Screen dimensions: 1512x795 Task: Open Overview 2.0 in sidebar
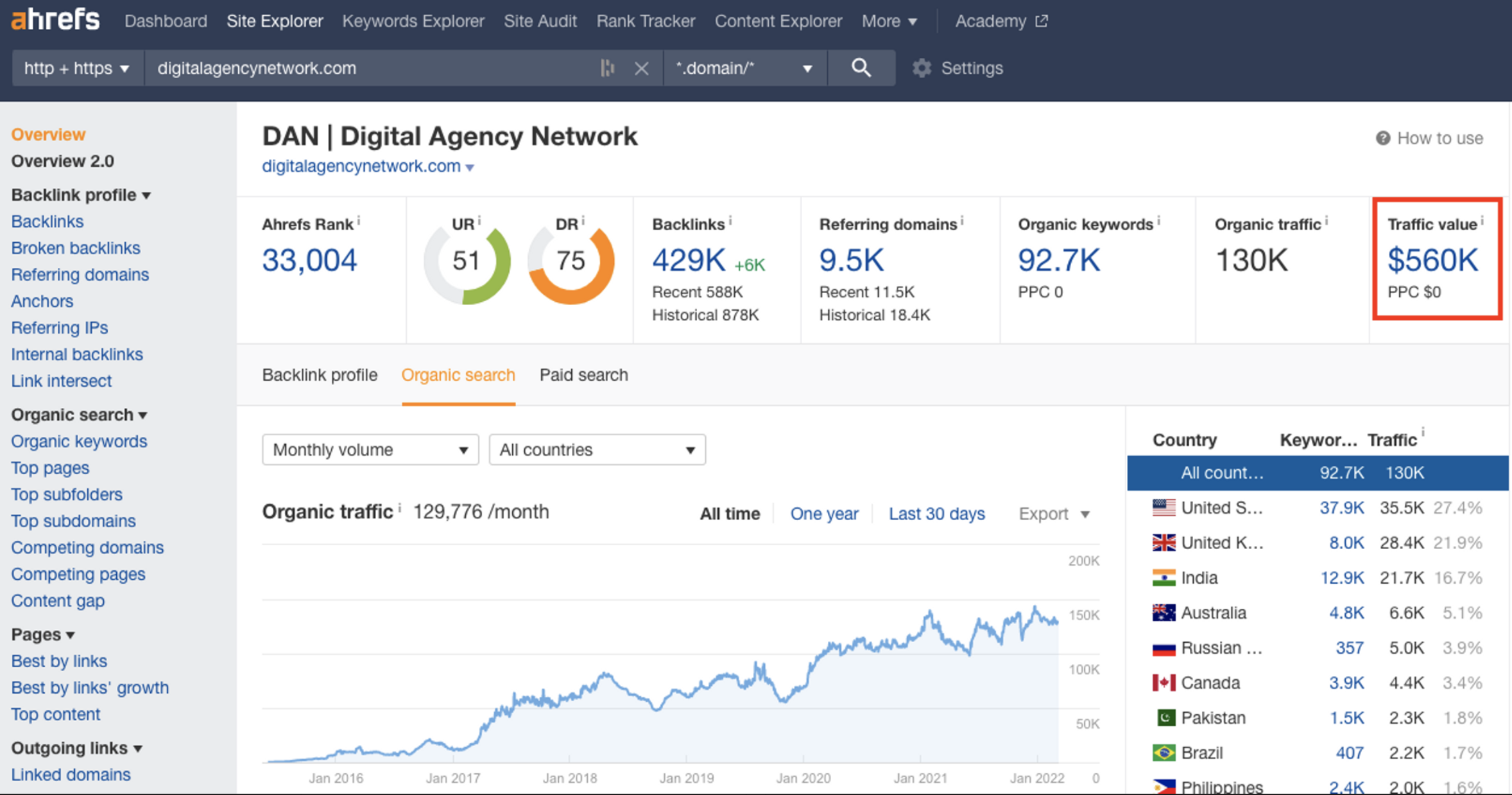pyautogui.click(x=62, y=161)
